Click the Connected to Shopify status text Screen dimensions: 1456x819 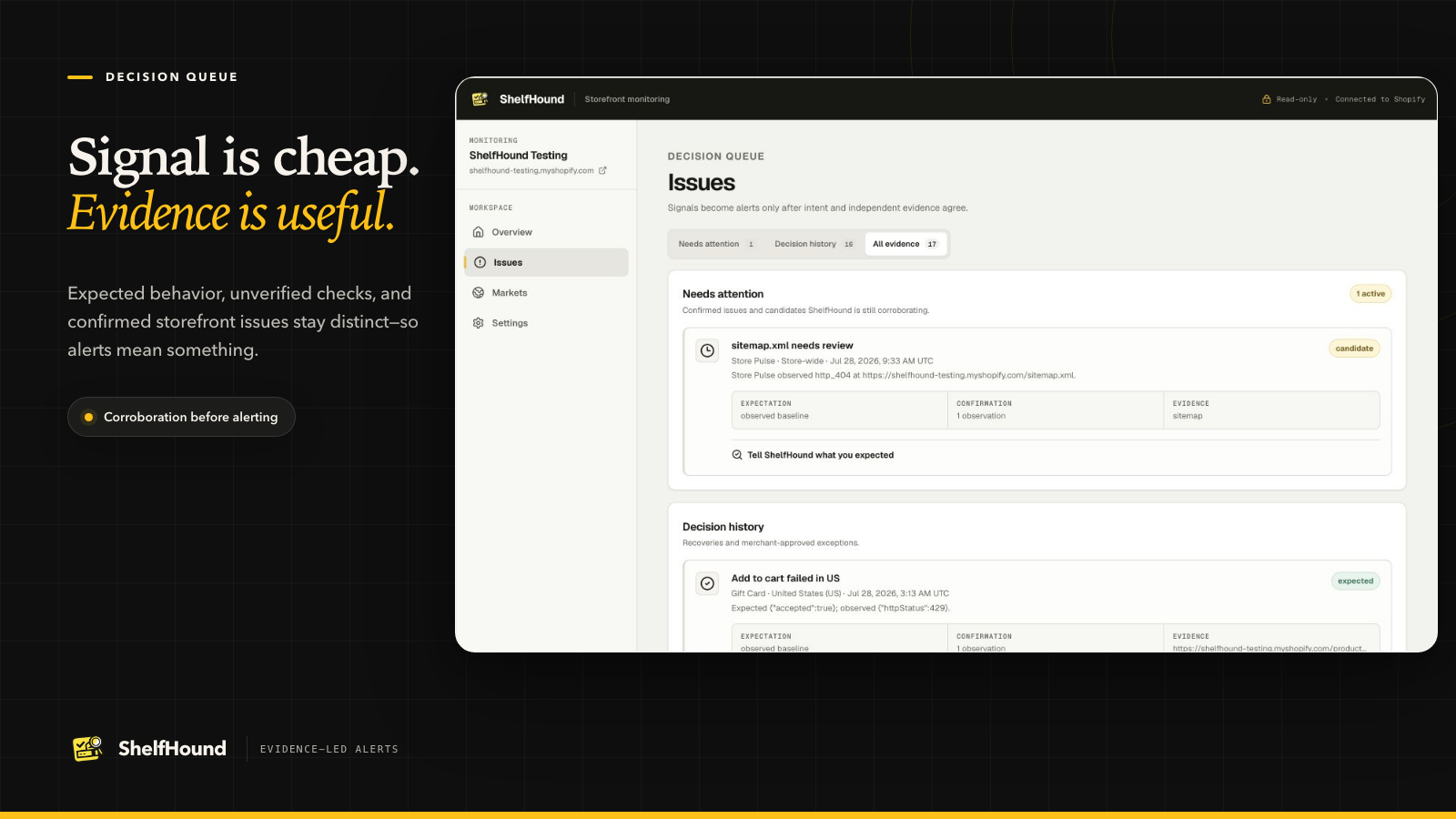pyautogui.click(x=1380, y=99)
